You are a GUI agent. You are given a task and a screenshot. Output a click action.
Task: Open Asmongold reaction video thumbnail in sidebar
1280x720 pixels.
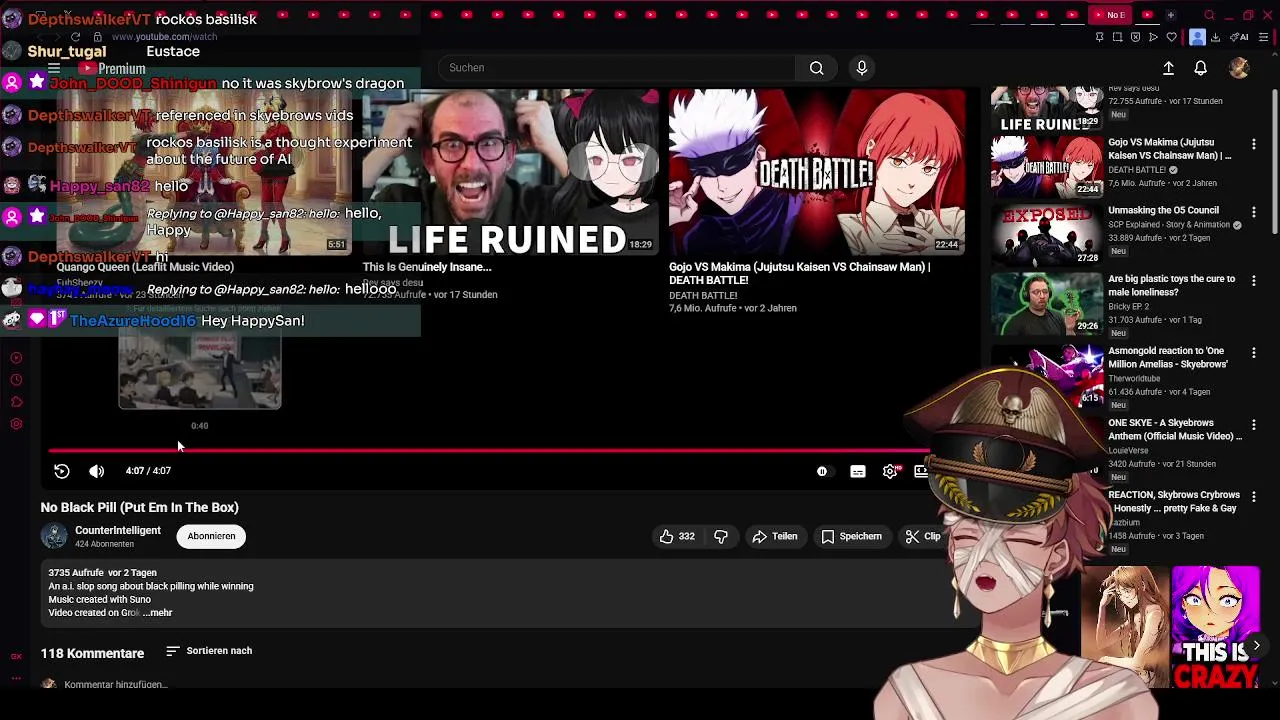pos(1046,376)
